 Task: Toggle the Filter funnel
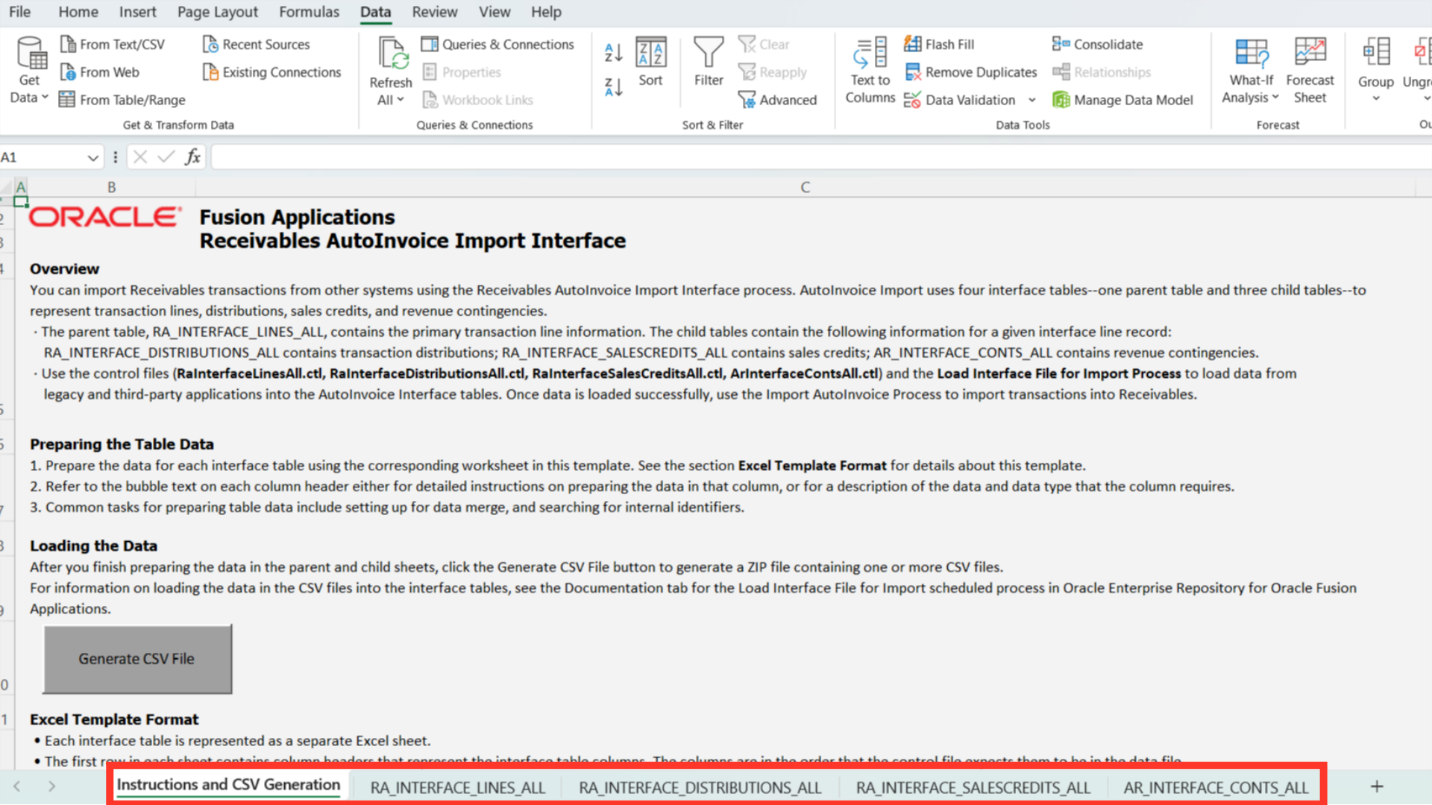click(x=709, y=62)
